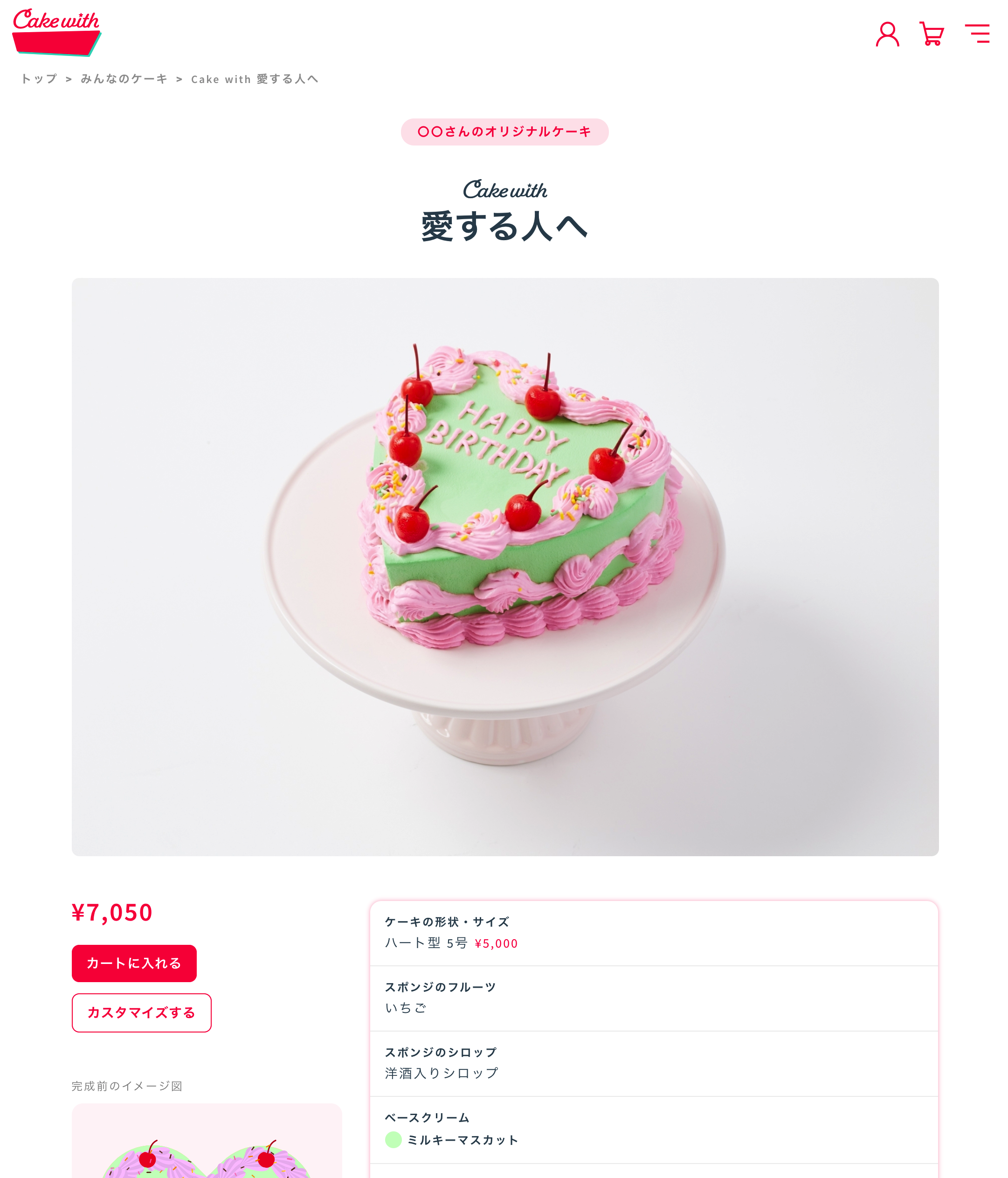Click the ¥7,050 price text
This screenshot has height=1178, width=1008.
tap(112, 913)
